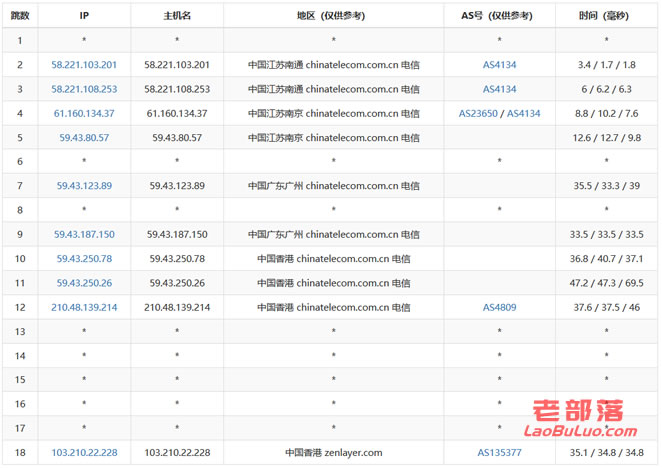Select time cell 36.8 / 40.7 / 37.1
662x468 pixels.
[x=606, y=258]
